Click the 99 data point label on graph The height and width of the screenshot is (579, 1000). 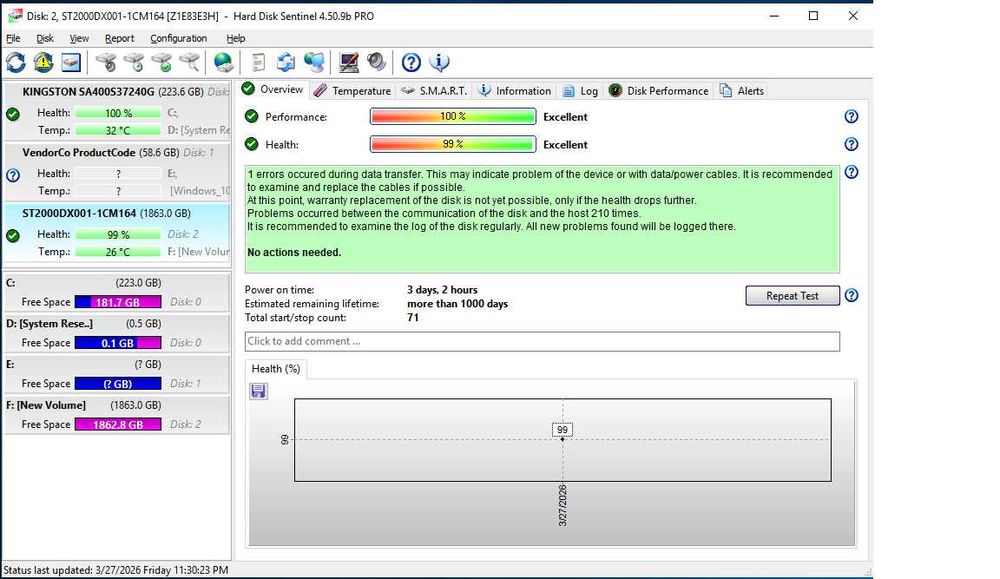tap(562, 430)
